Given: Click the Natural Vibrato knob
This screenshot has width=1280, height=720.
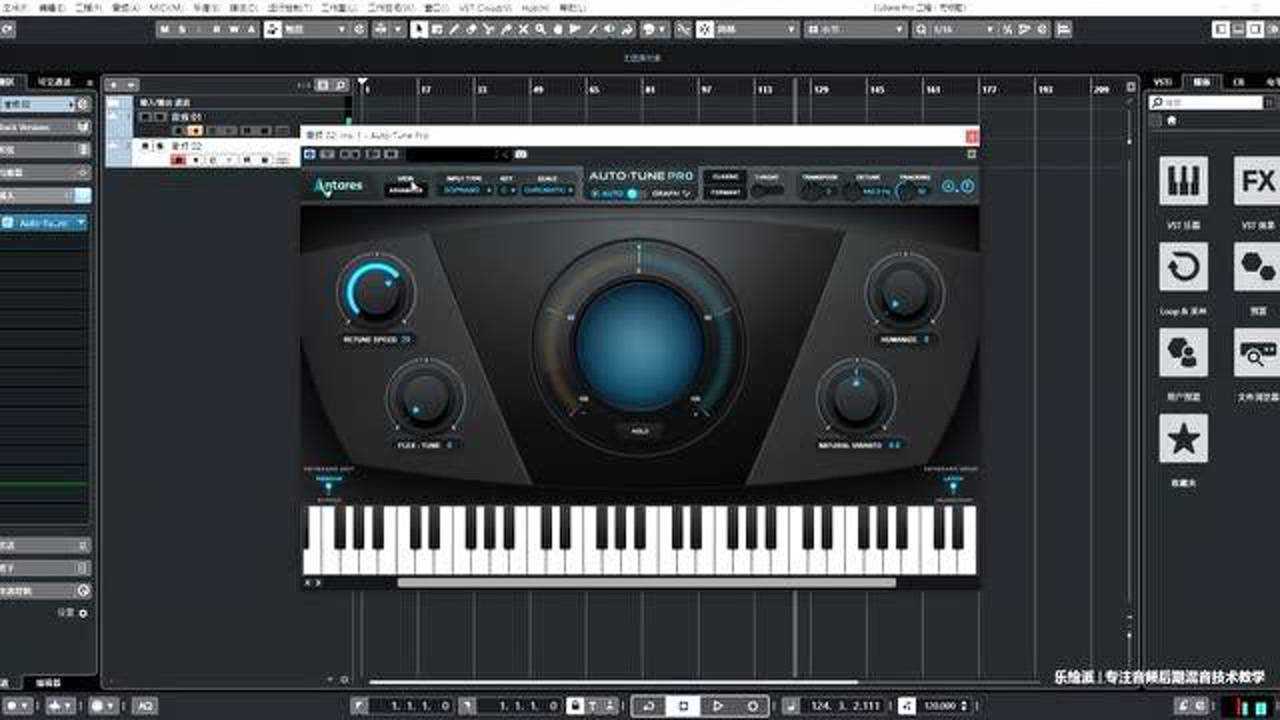Looking at the screenshot, I should (856, 397).
